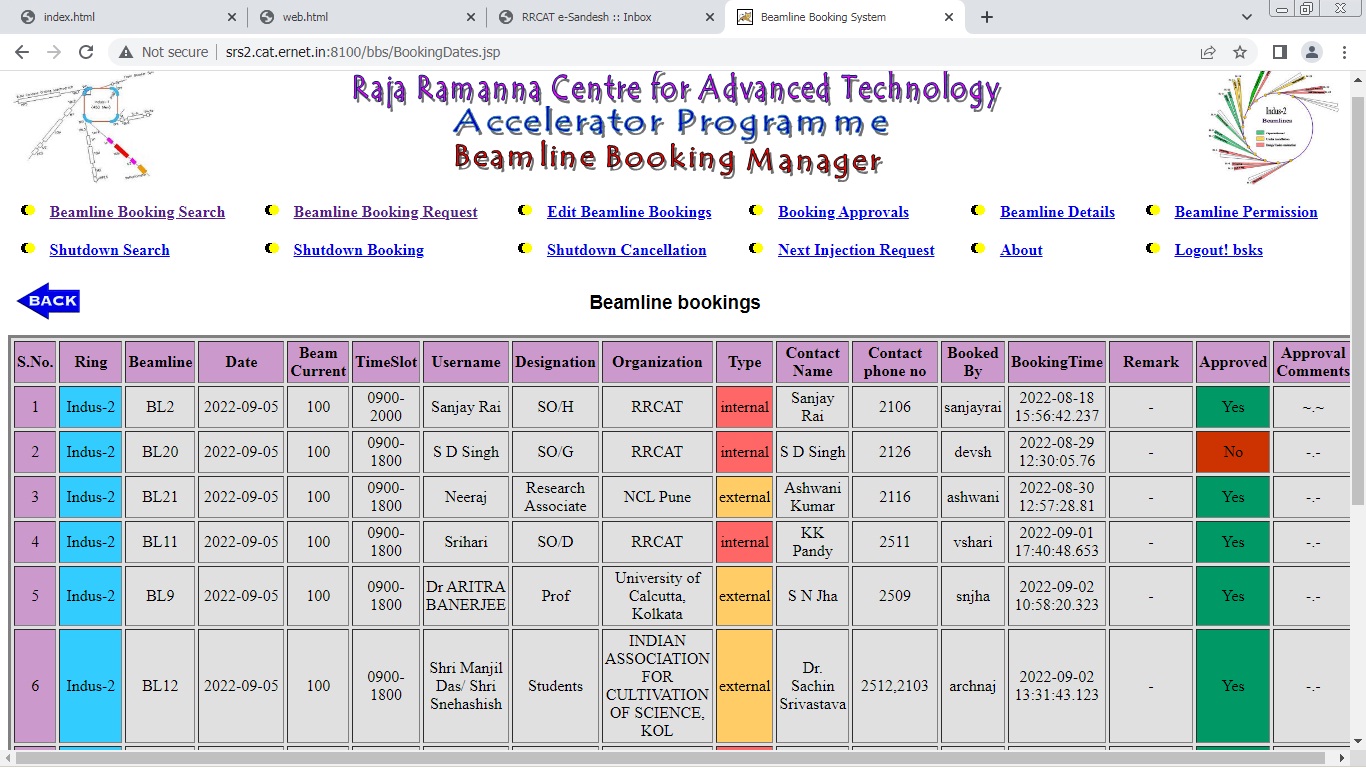Click the contact phone '2512,2103' cell

point(895,686)
